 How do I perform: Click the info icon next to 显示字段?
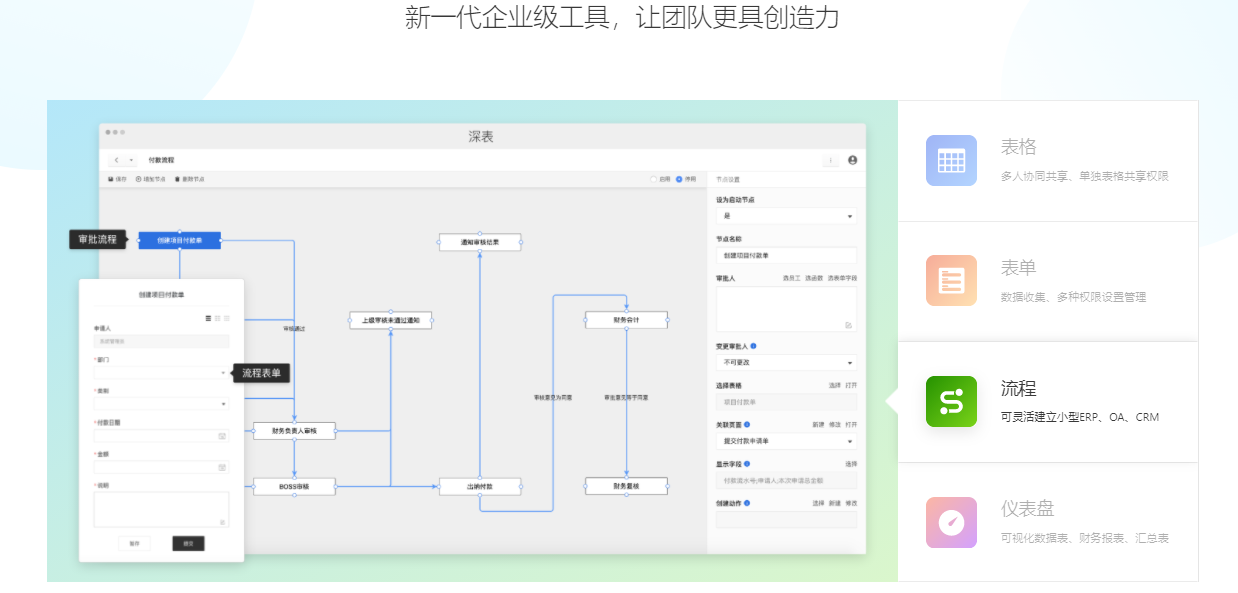click(747, 464)
